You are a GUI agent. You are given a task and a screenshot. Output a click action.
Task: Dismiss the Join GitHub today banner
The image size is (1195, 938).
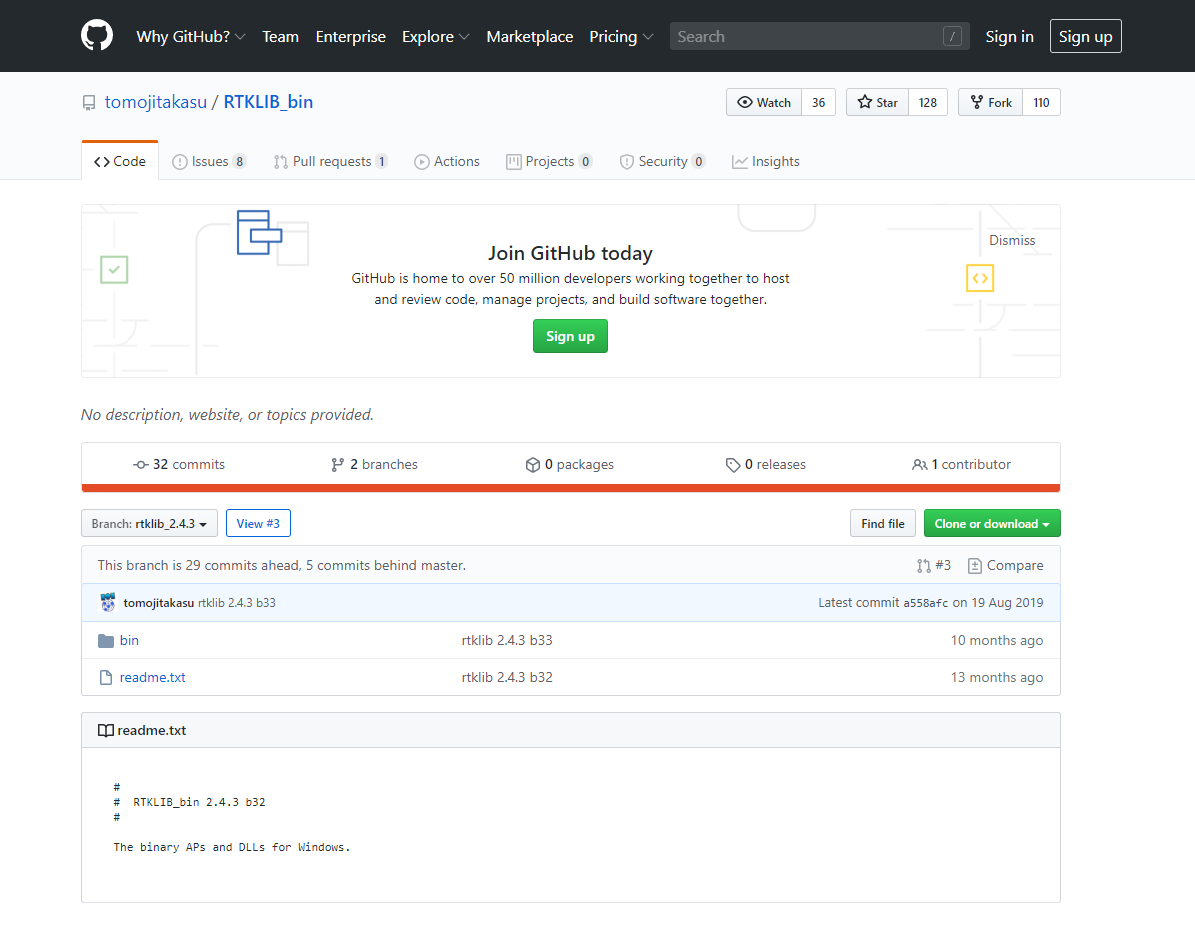point(1011,240)
